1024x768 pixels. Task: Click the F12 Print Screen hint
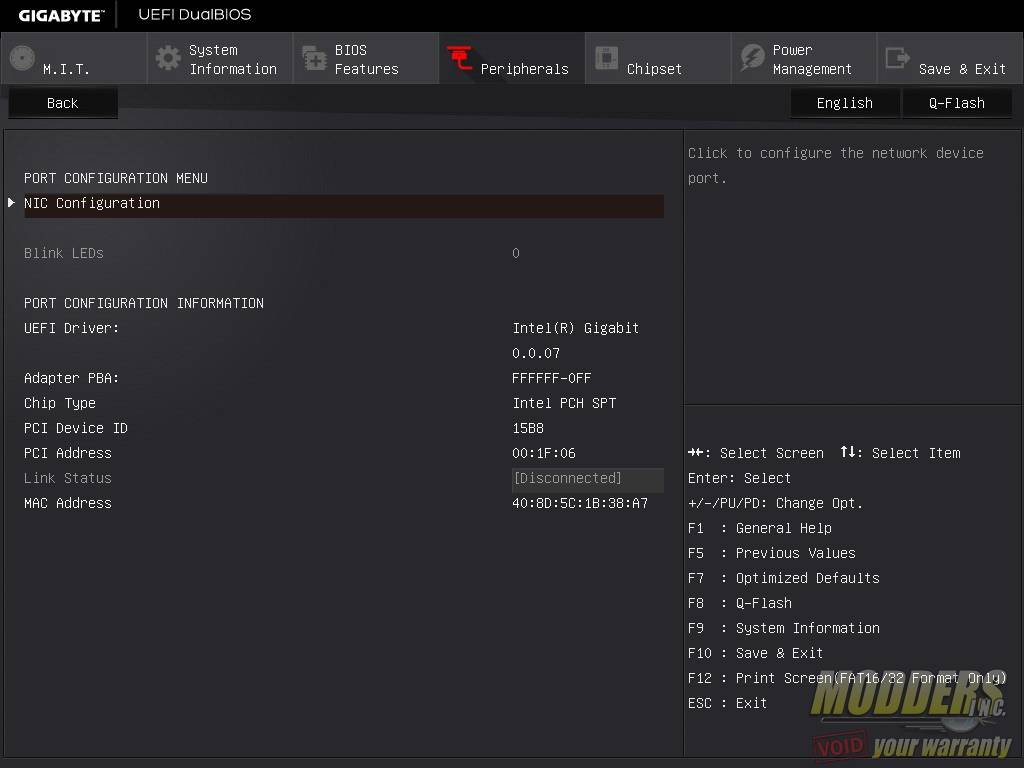point(847,679)
